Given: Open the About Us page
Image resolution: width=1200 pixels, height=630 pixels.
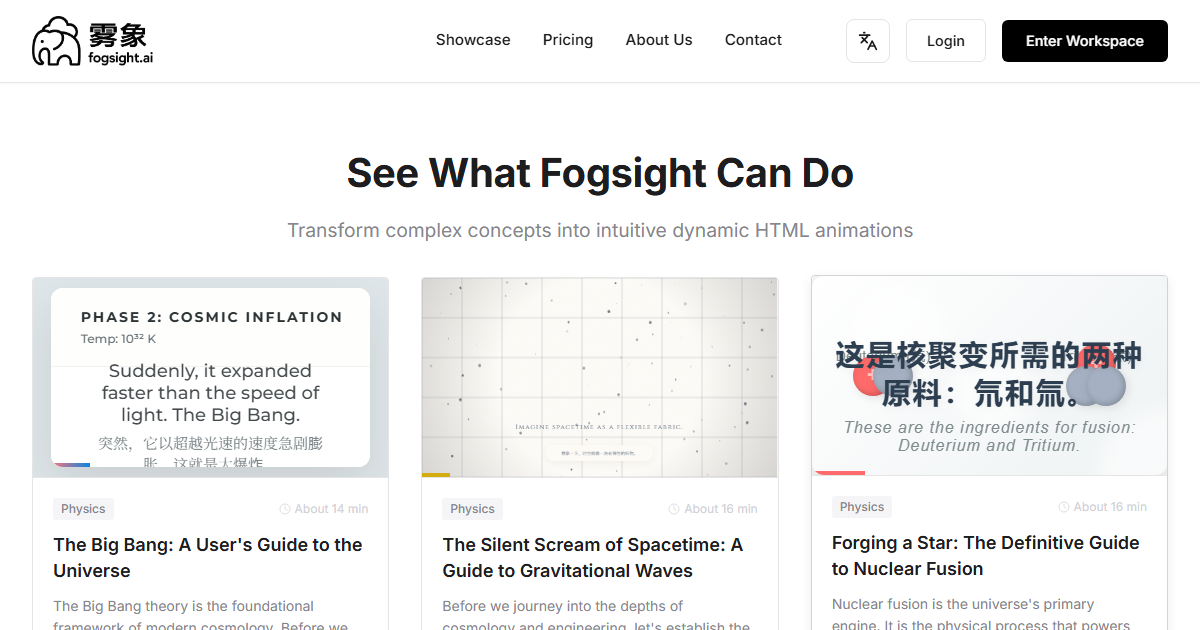Looking at the screenshot, I should point(659,40).
